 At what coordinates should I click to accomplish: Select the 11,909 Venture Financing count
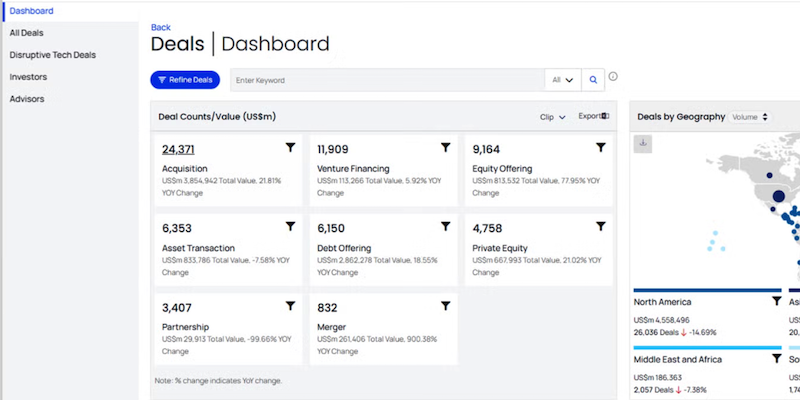pyautogui.click(x=333, y=149)
